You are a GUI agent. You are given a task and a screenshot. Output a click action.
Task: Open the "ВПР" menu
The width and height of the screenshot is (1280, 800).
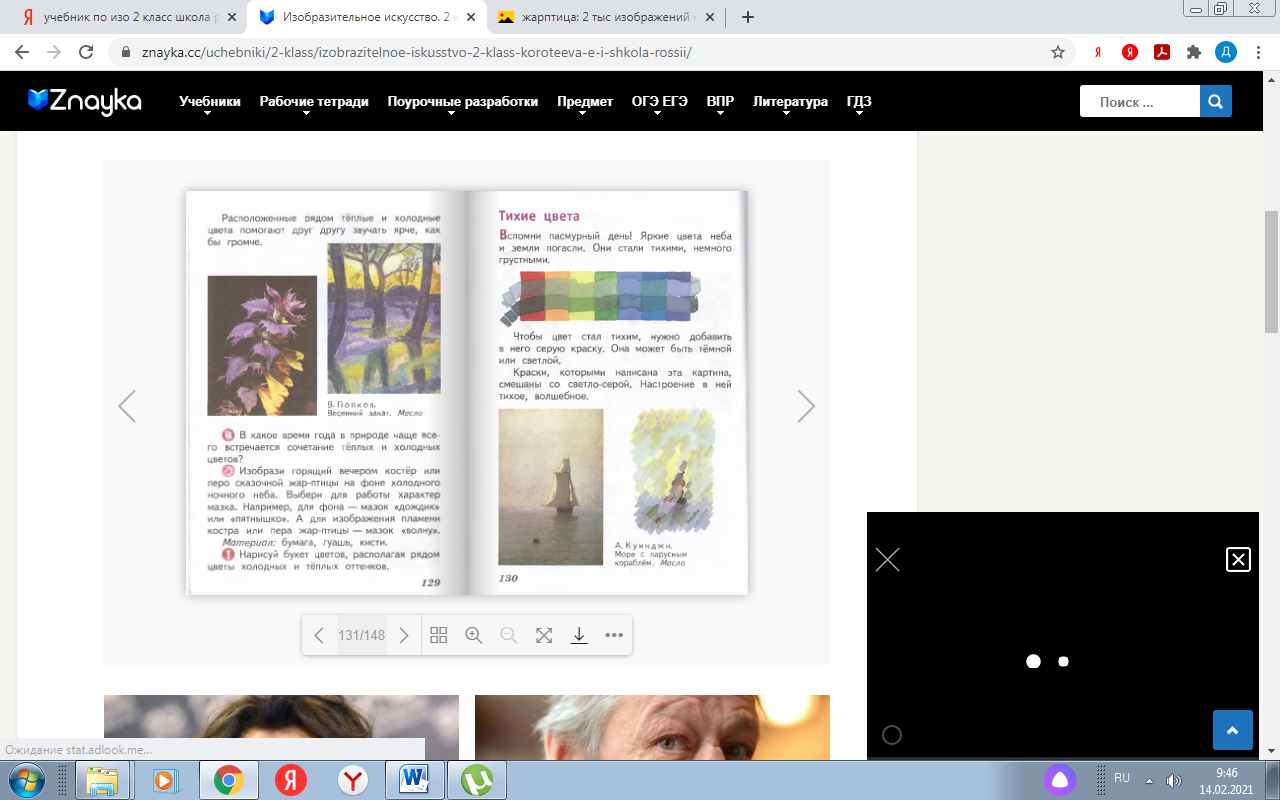point(720,102)
